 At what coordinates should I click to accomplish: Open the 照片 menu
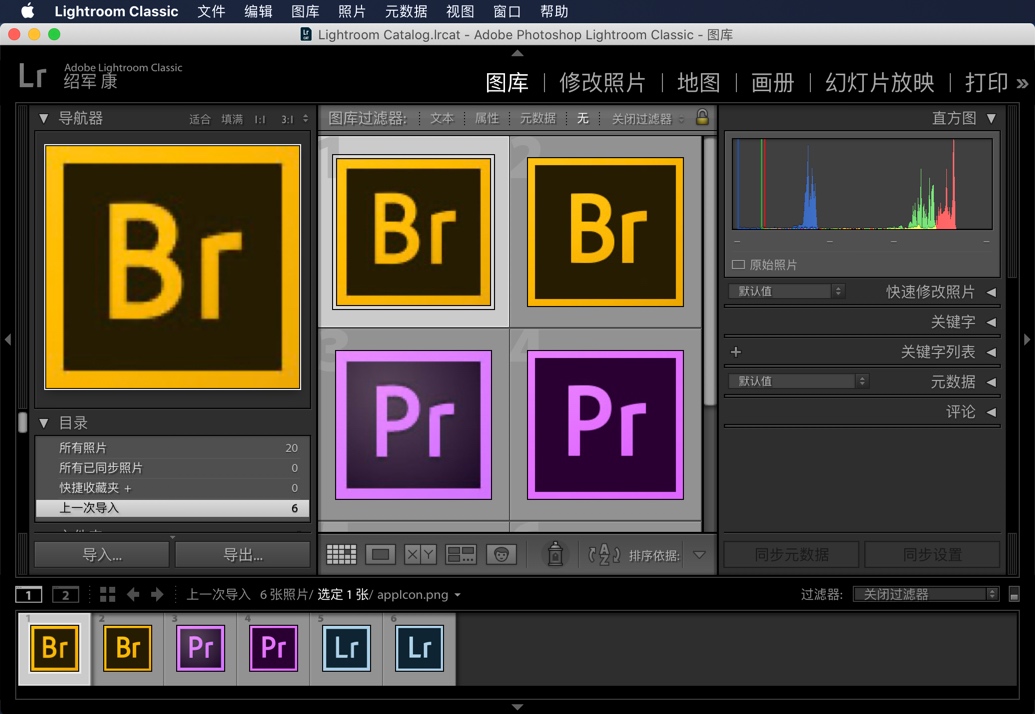tap(353, 11)
